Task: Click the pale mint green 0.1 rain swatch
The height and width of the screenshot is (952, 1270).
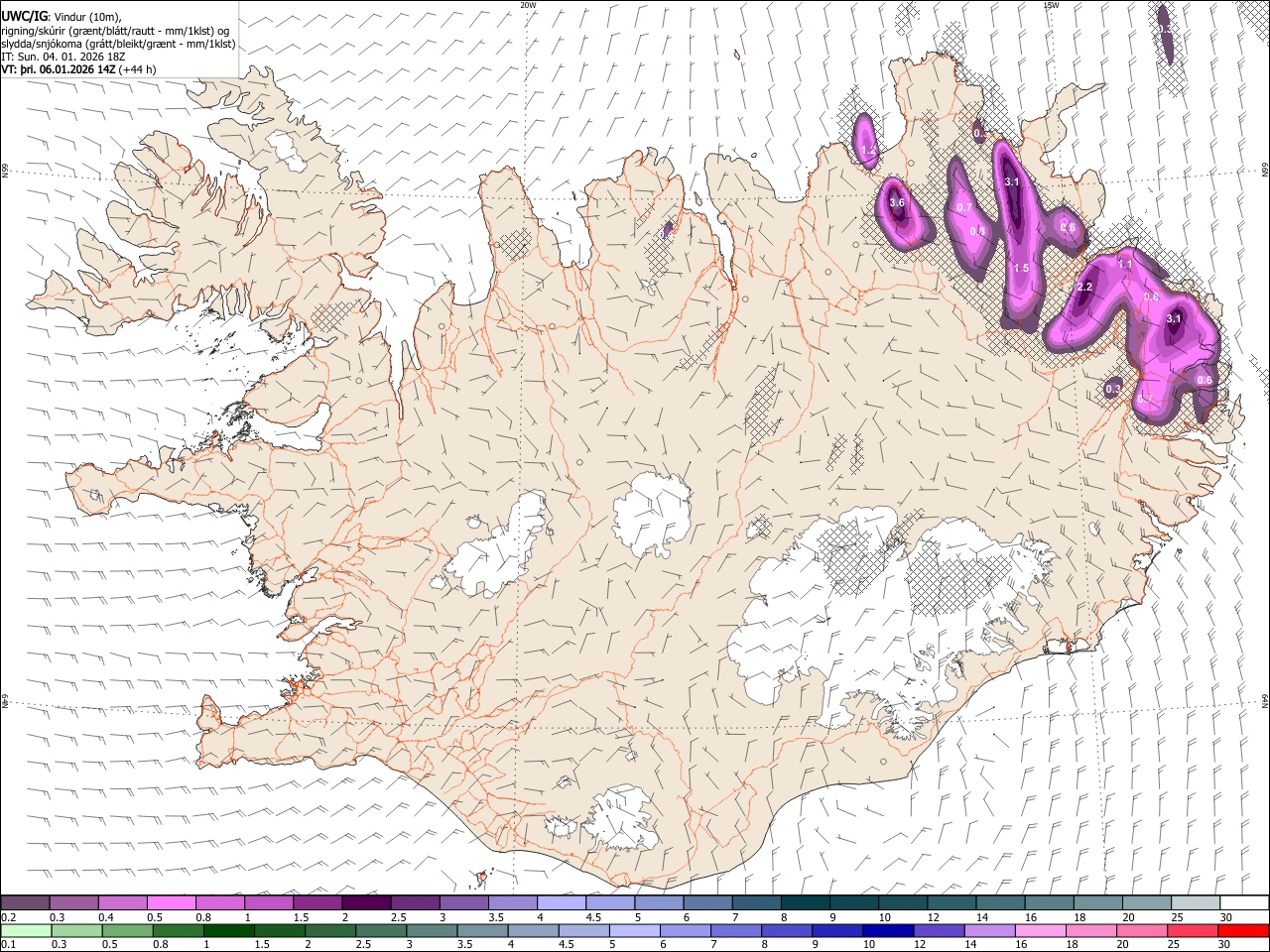Action: 27,930
